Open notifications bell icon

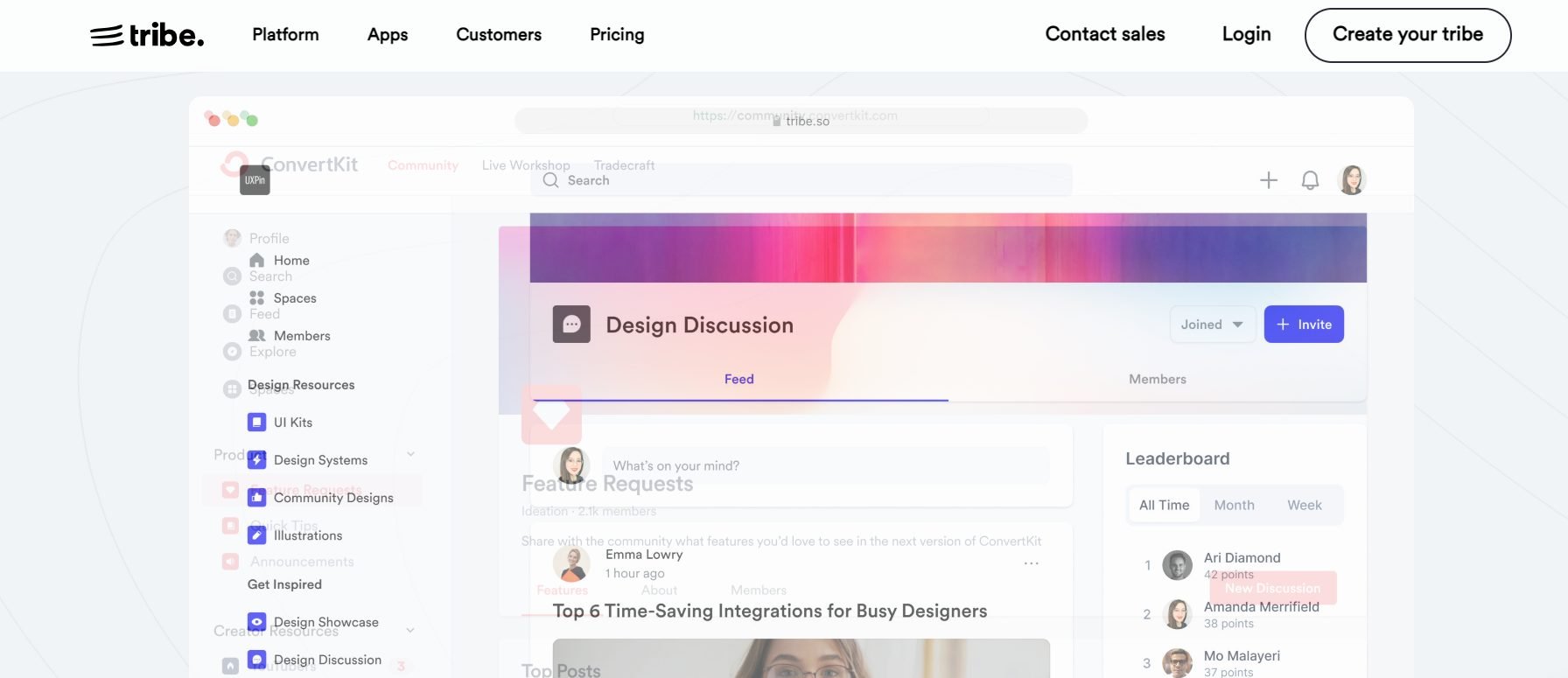pos(1310,180)
